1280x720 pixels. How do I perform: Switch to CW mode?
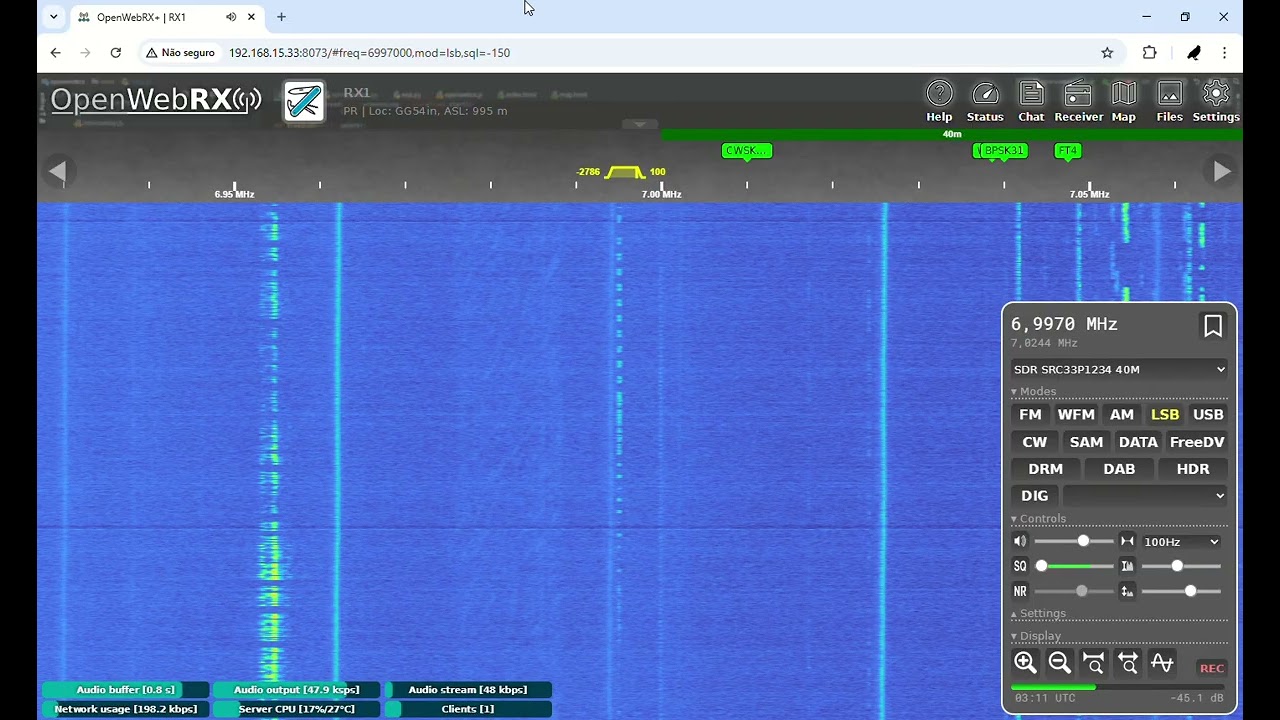pyautogui.click(x=1035, y=442)
